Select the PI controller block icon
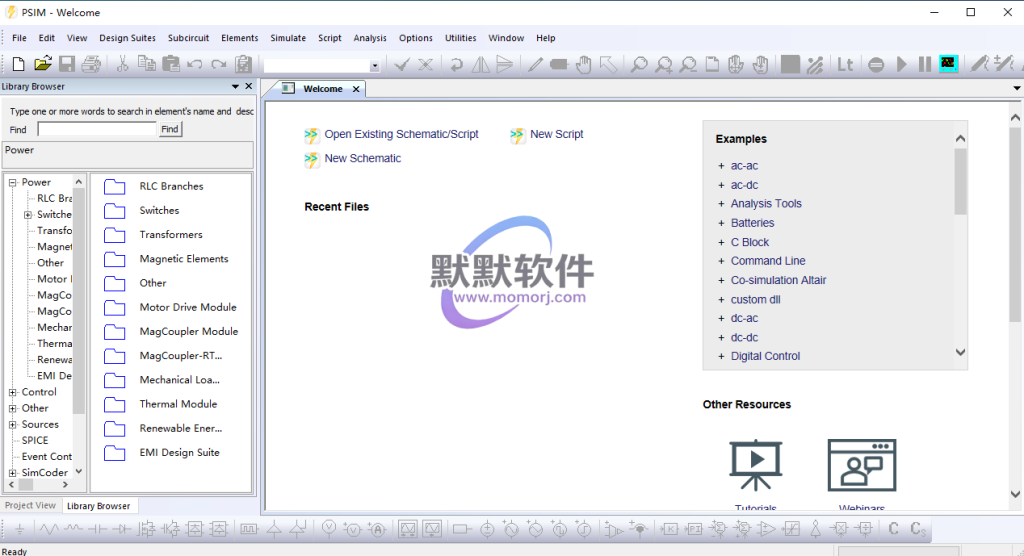This screenshot has width=1024, height=556. pos(694,529)
